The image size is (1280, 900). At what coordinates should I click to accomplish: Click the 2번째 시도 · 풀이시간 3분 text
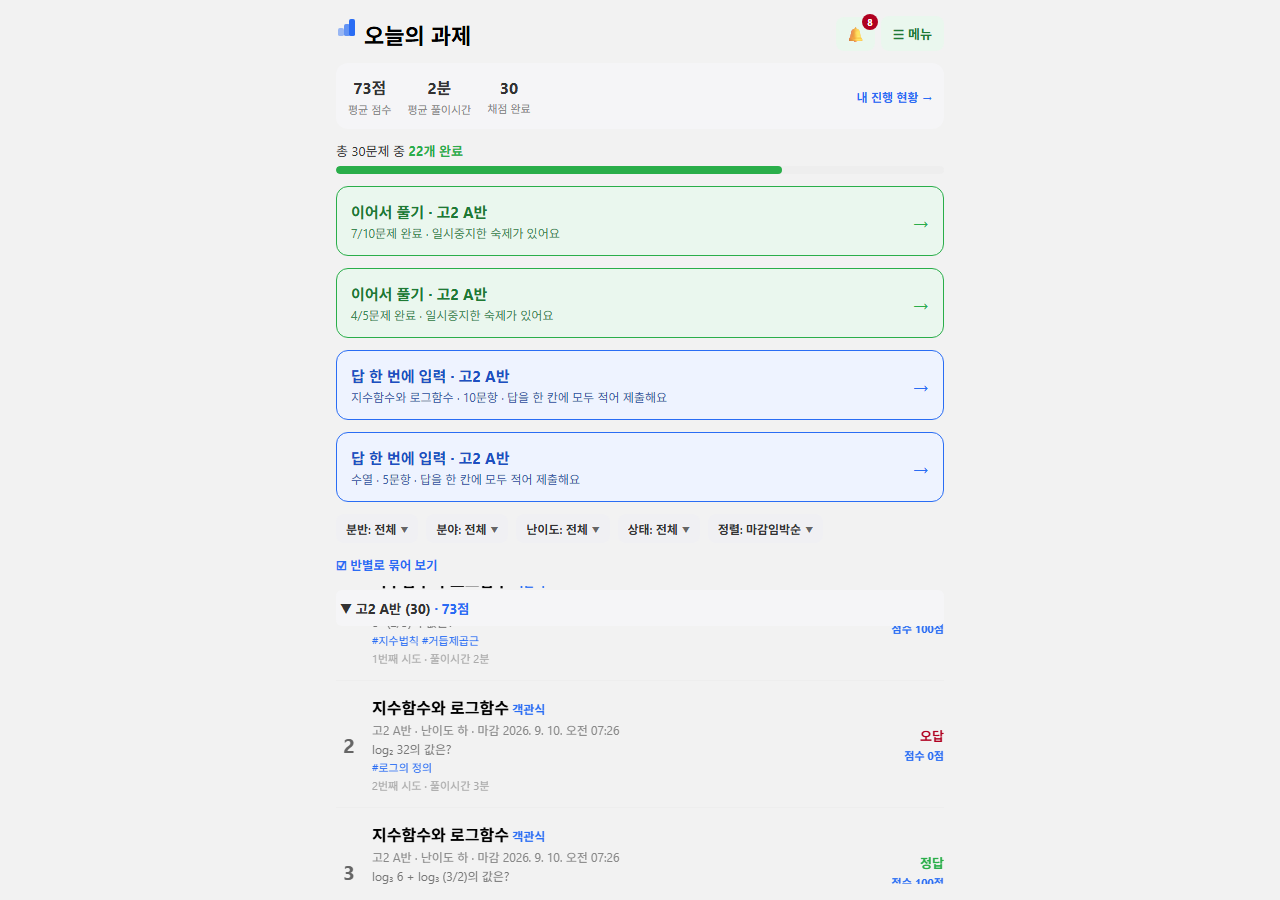coord(431,786)
